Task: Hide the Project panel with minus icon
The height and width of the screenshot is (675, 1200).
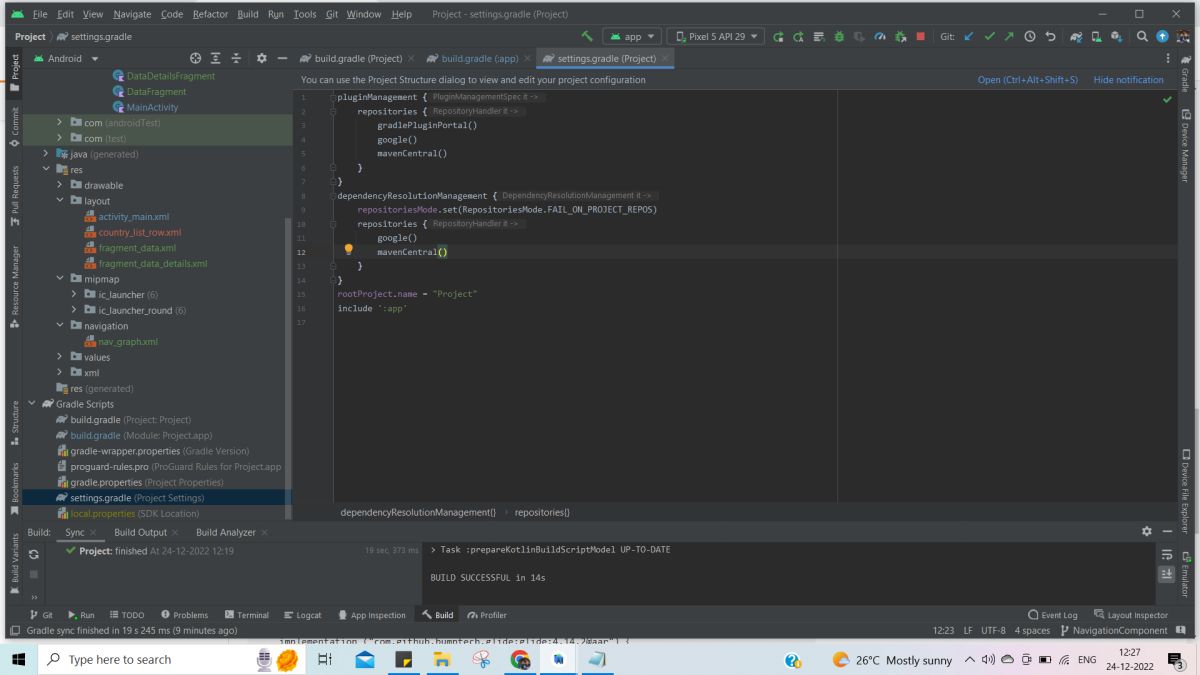Action: point(283,58)
